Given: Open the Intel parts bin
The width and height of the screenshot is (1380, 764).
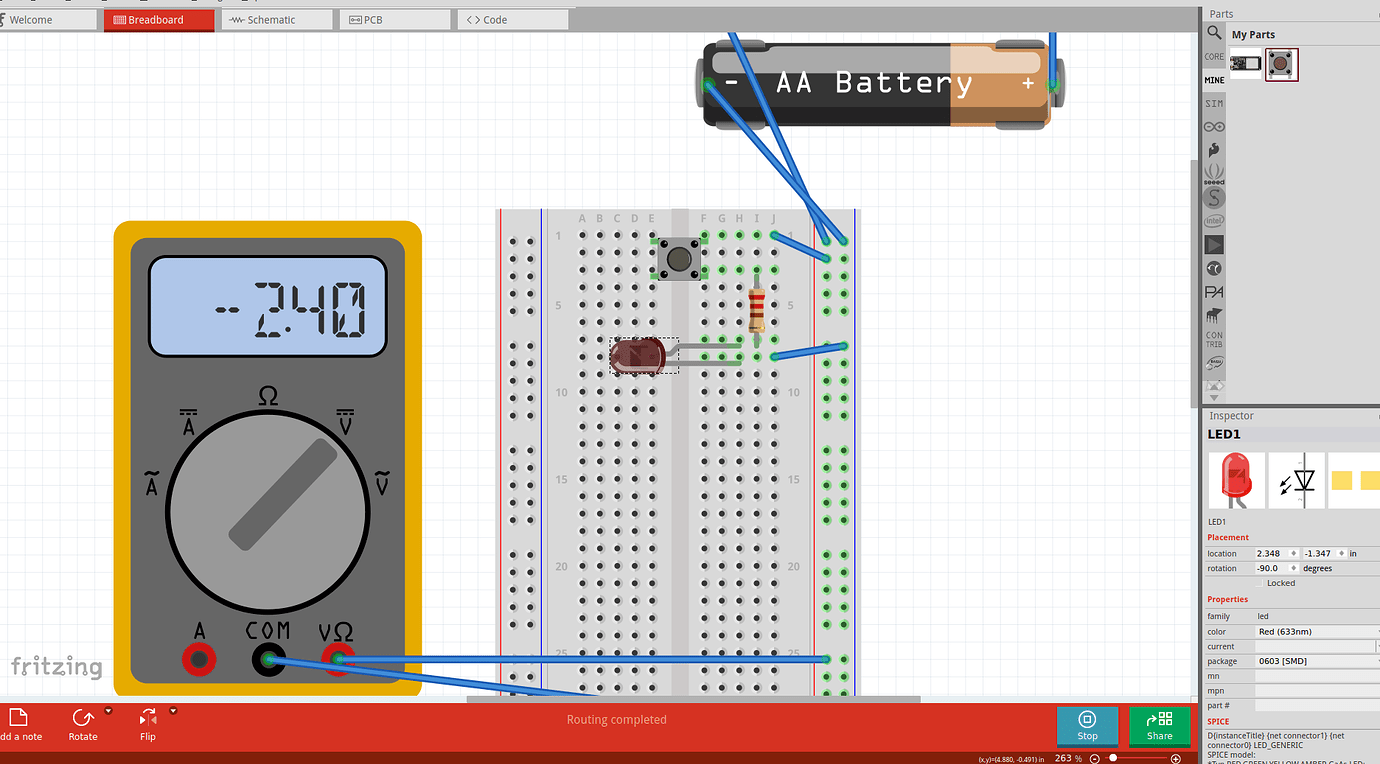Looking at the screenshot, I should coord(1214,220).
